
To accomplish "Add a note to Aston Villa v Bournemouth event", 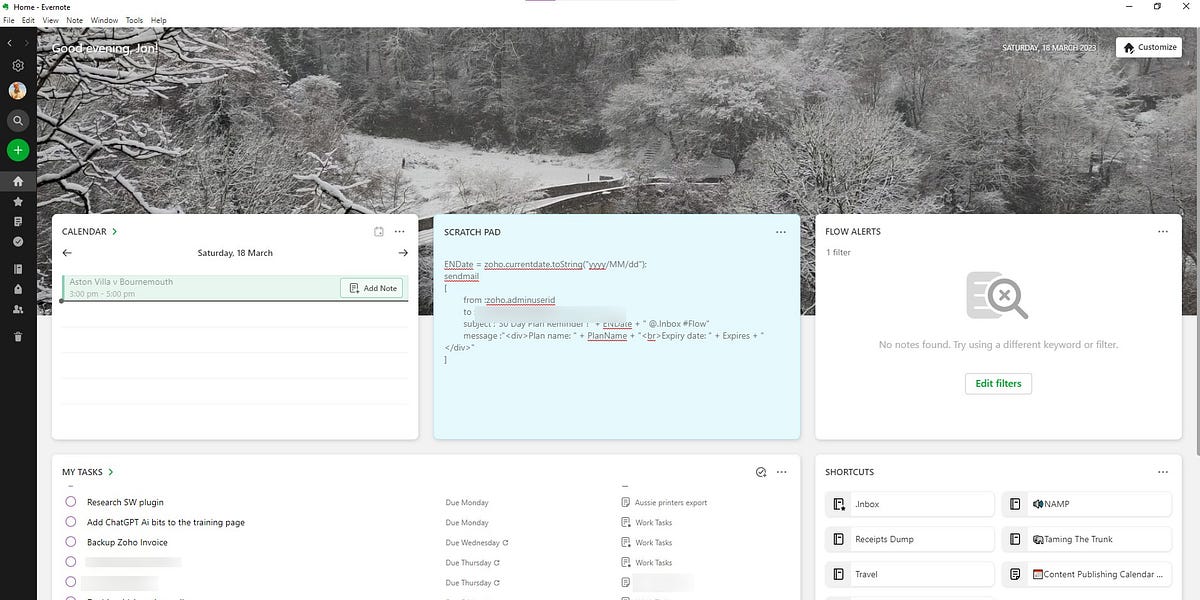I will click(x=371, y=288).
